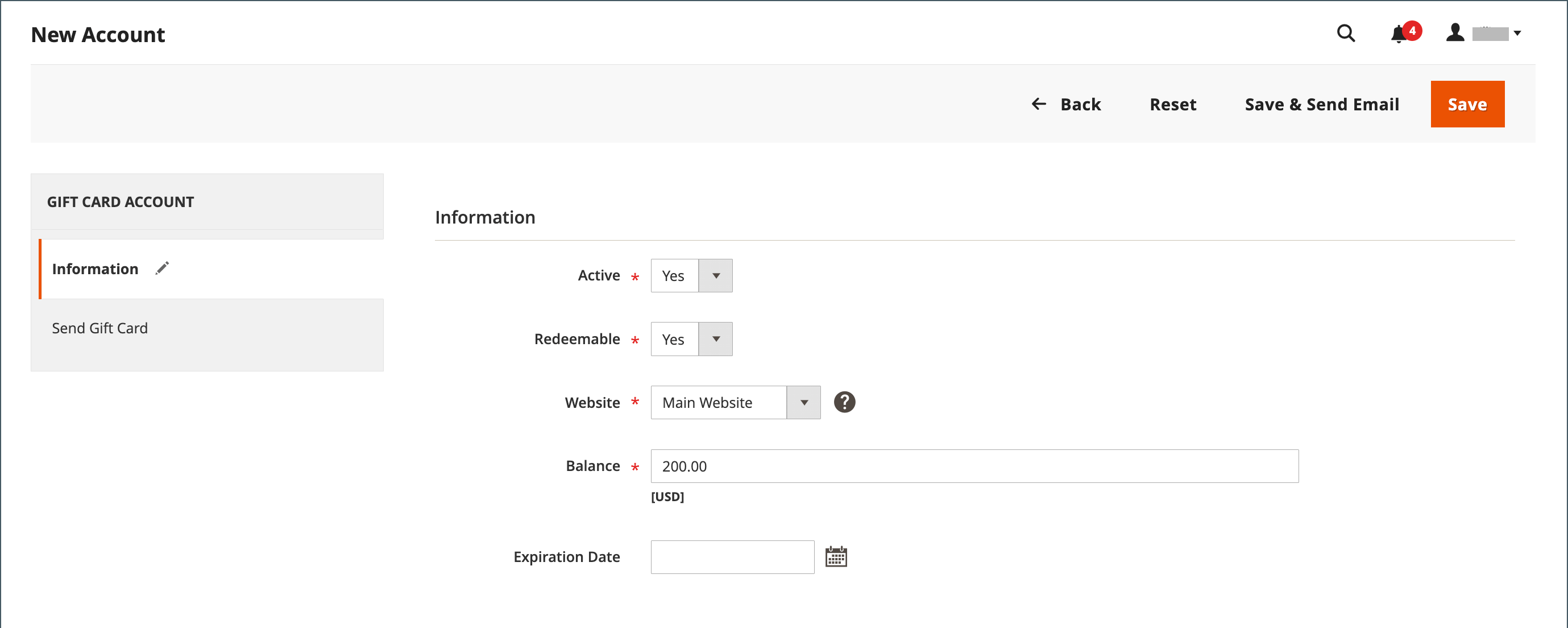Open the admin search magnifier icon
The height and width of the screenshot is (628, 1568).
(x=1345, y=33)
